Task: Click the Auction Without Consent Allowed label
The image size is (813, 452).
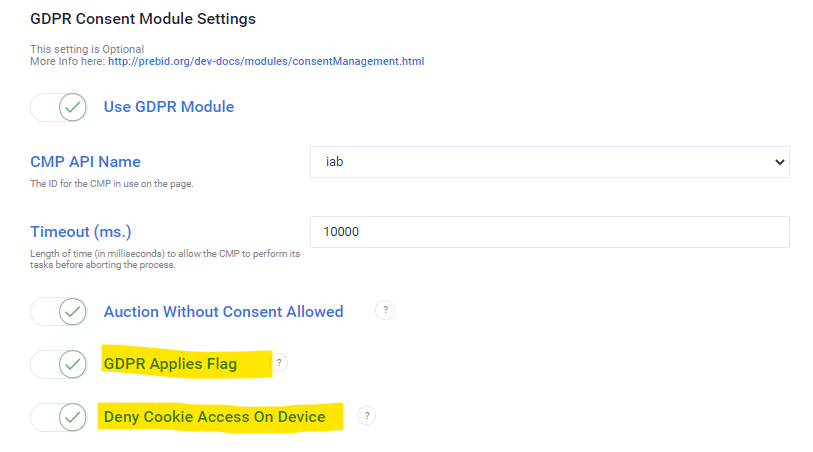Action: tap(223, 312)
